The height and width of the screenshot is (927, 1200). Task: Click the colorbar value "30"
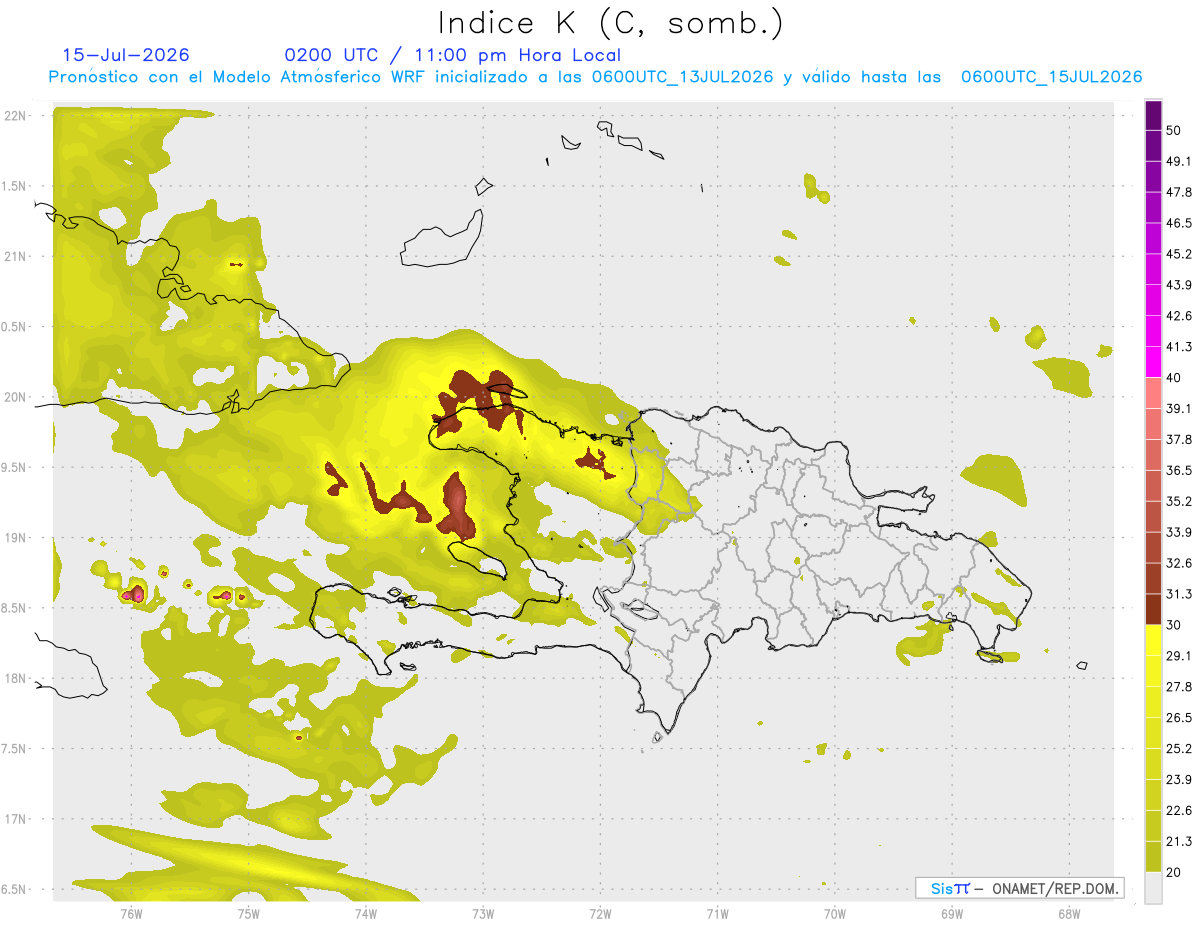point(1174,625)
